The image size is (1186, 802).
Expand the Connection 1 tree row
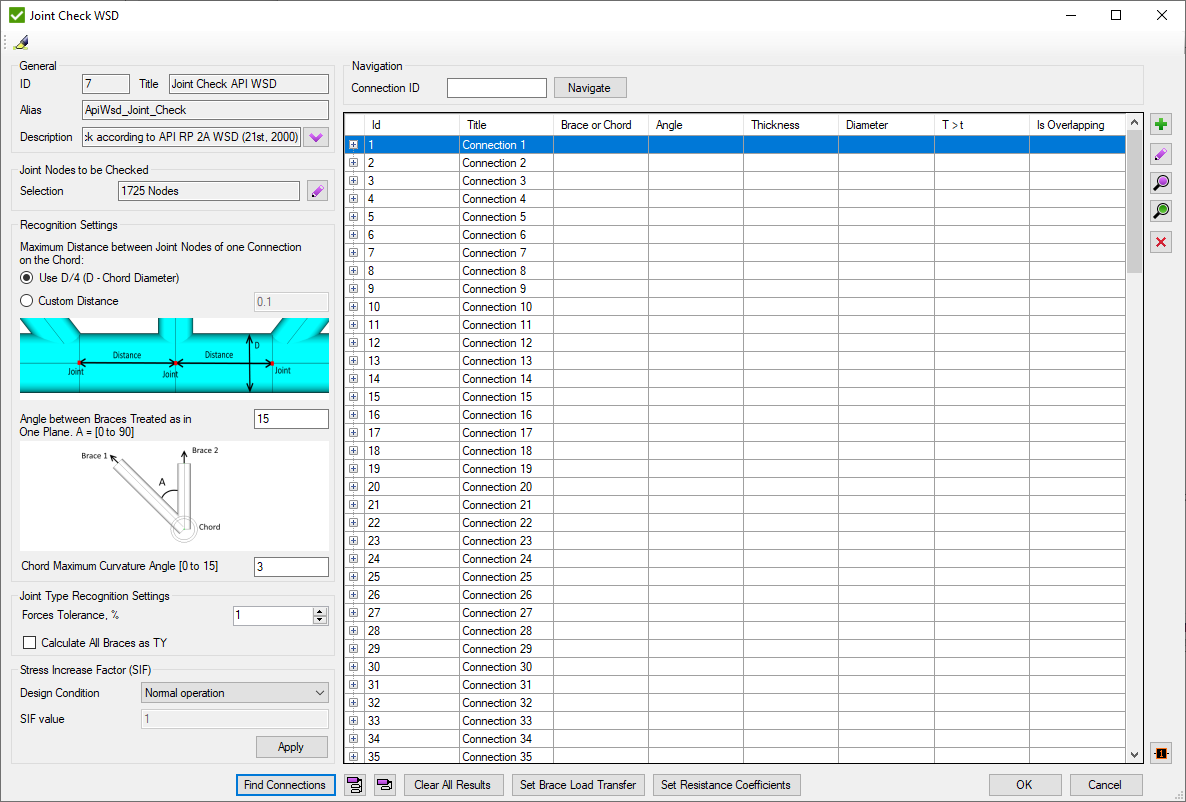tap(353, 145)
